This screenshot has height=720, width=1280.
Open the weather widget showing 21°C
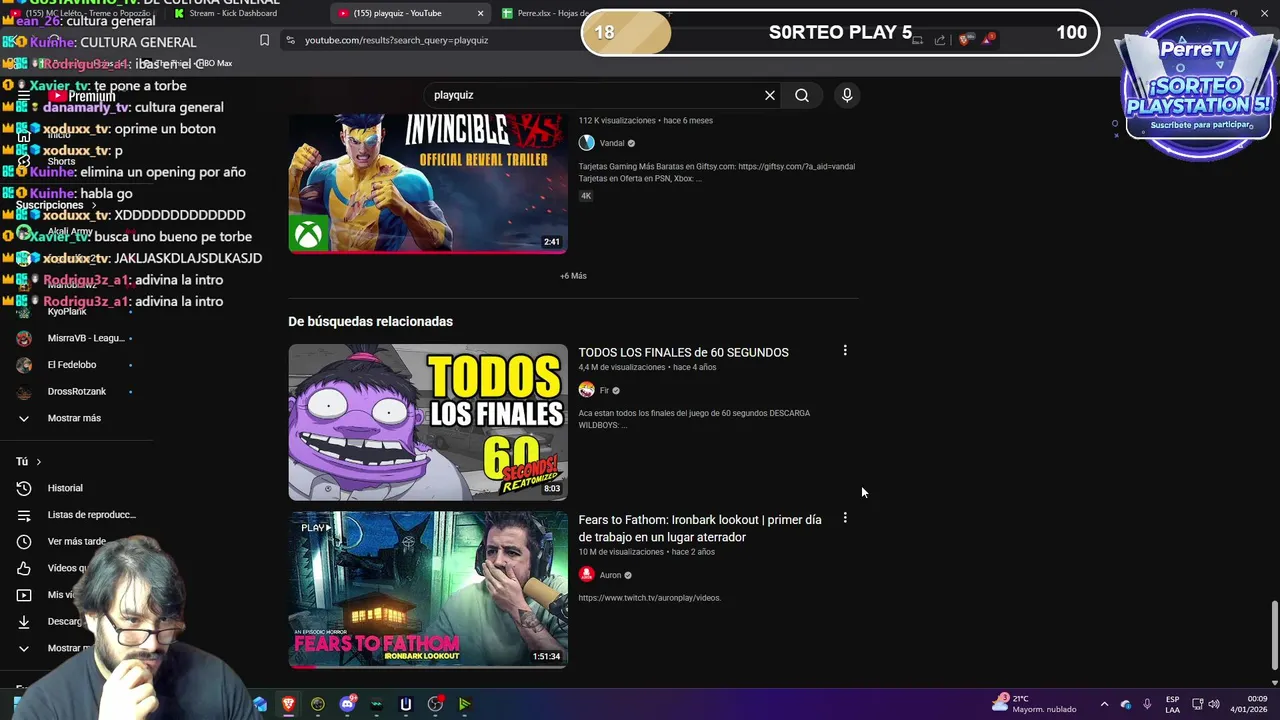pos(1034,704)
